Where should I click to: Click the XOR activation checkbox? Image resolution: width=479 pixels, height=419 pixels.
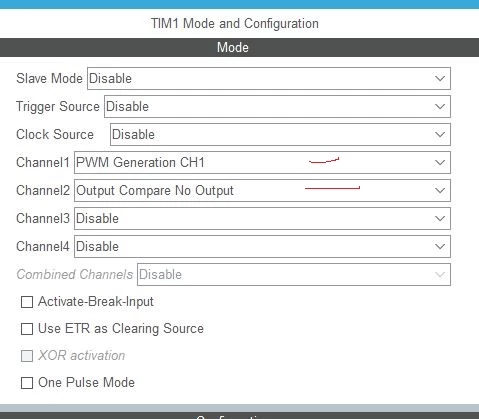point(27,356)
